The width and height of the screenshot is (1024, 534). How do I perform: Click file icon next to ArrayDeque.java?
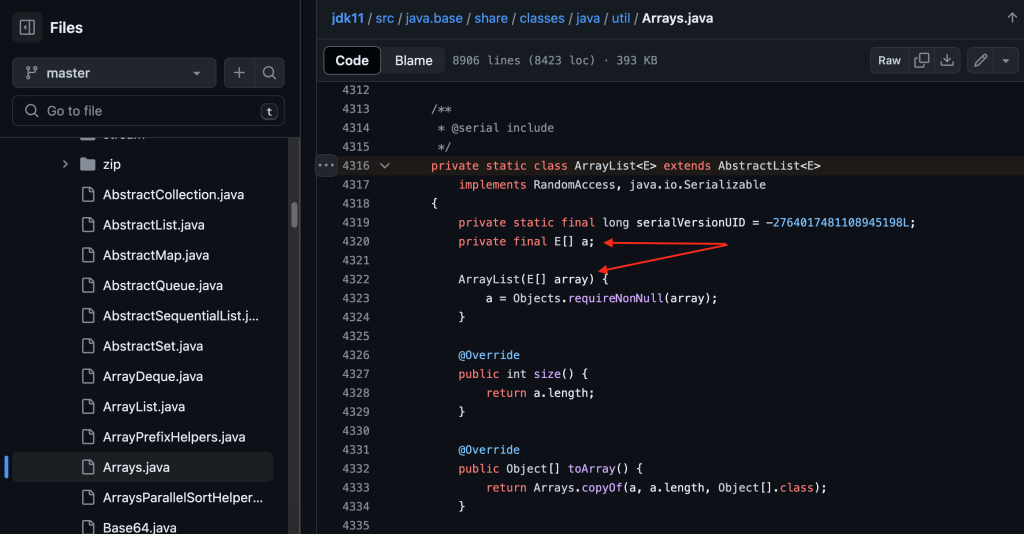(x=88, y=377)
